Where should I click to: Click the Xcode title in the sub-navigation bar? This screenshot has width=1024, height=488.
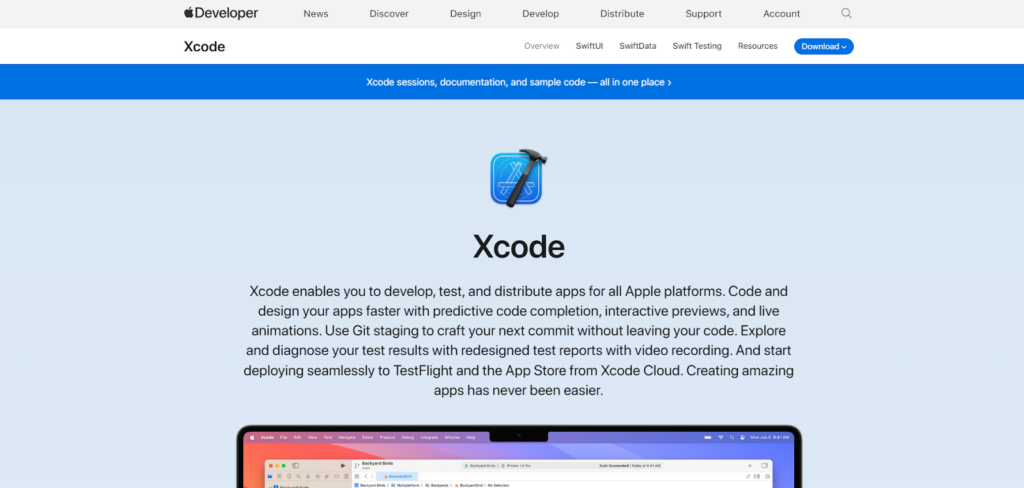pos(204,46)
